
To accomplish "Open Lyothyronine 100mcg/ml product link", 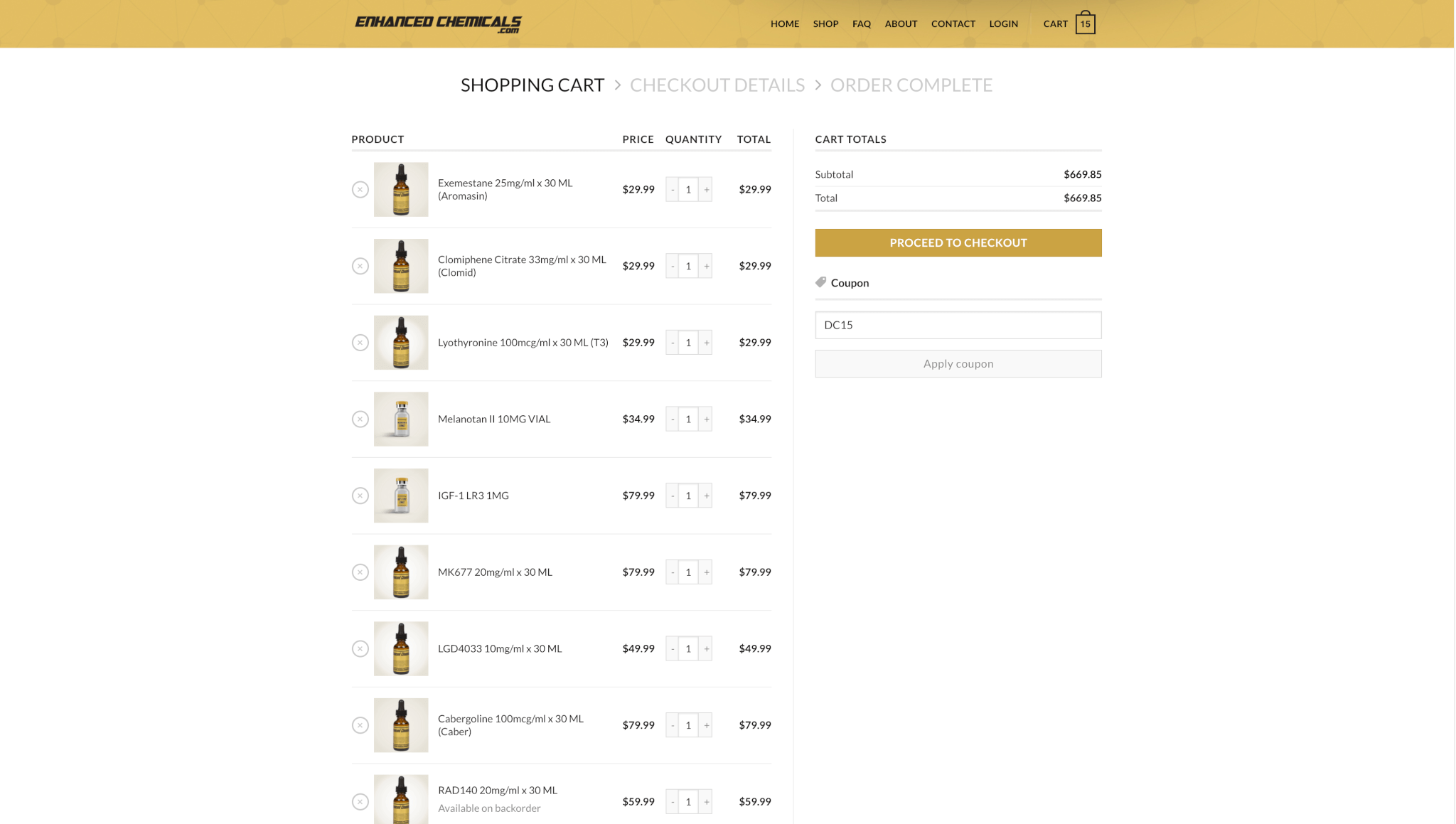I will (523, 343).
